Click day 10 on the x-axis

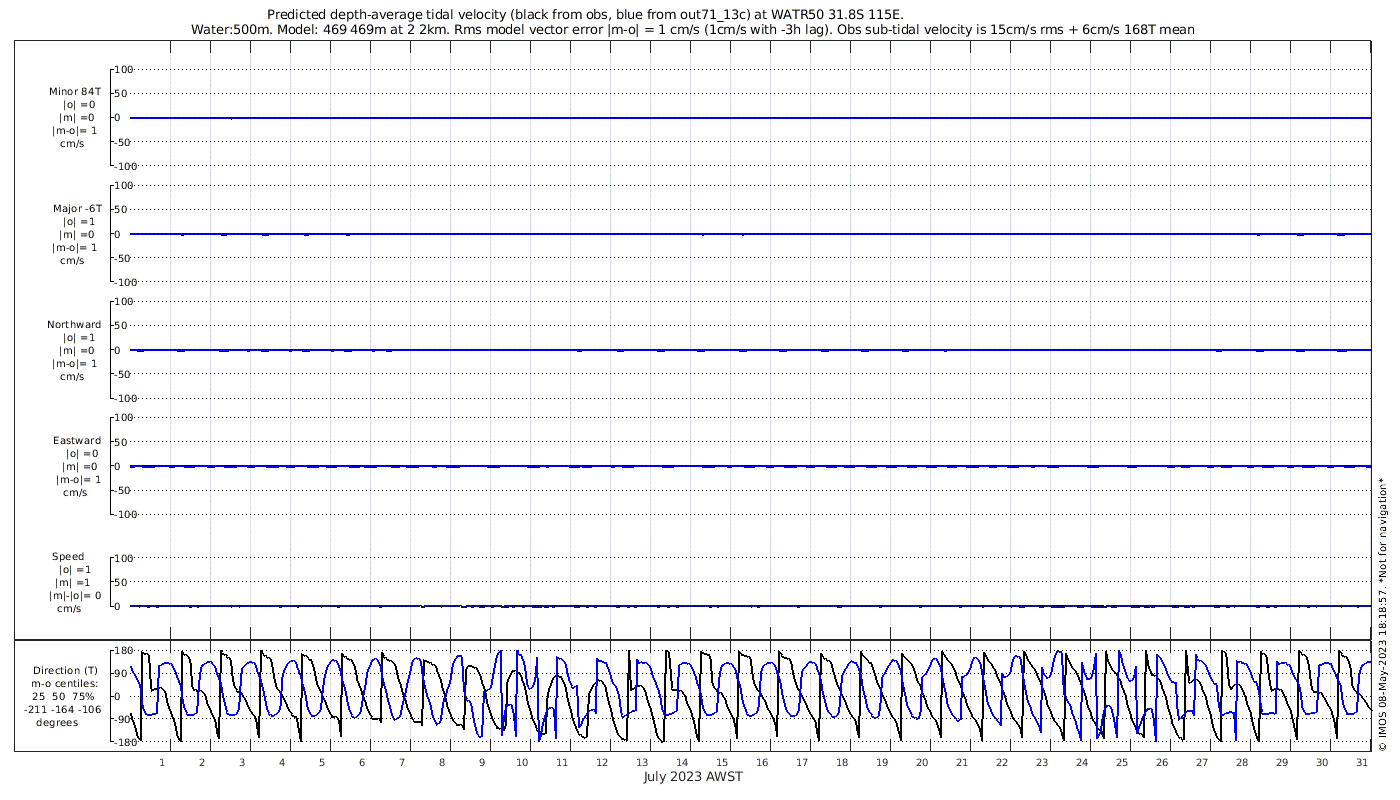[x=522, y=762]
